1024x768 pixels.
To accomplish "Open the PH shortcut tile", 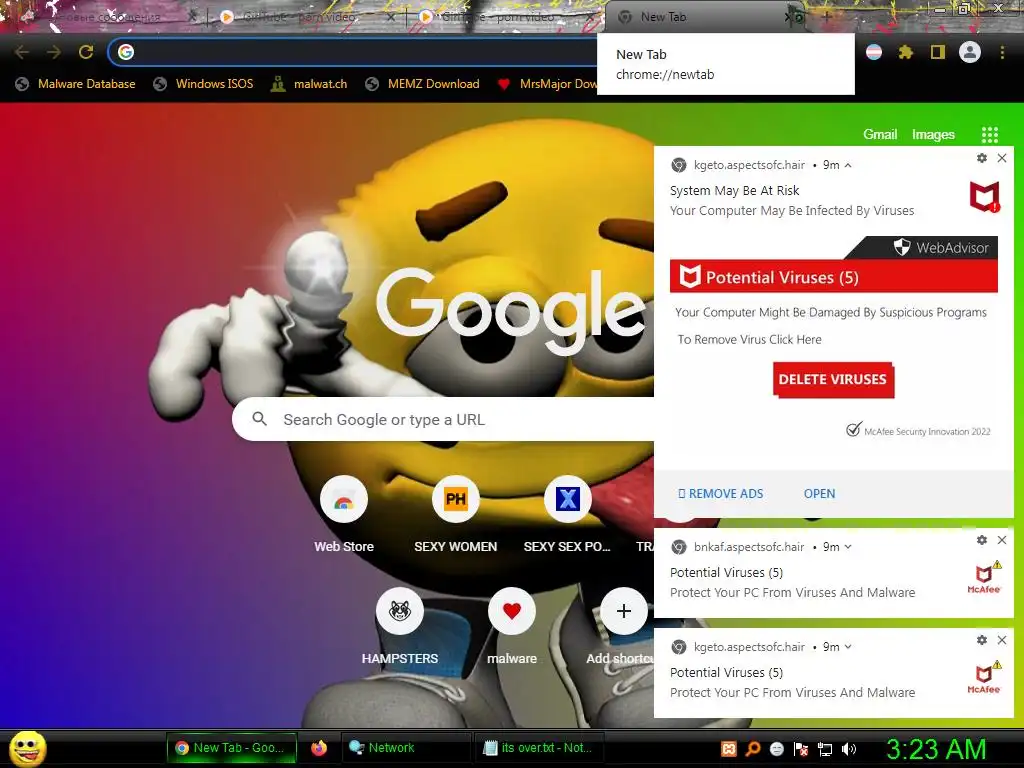I will point(455,515).
